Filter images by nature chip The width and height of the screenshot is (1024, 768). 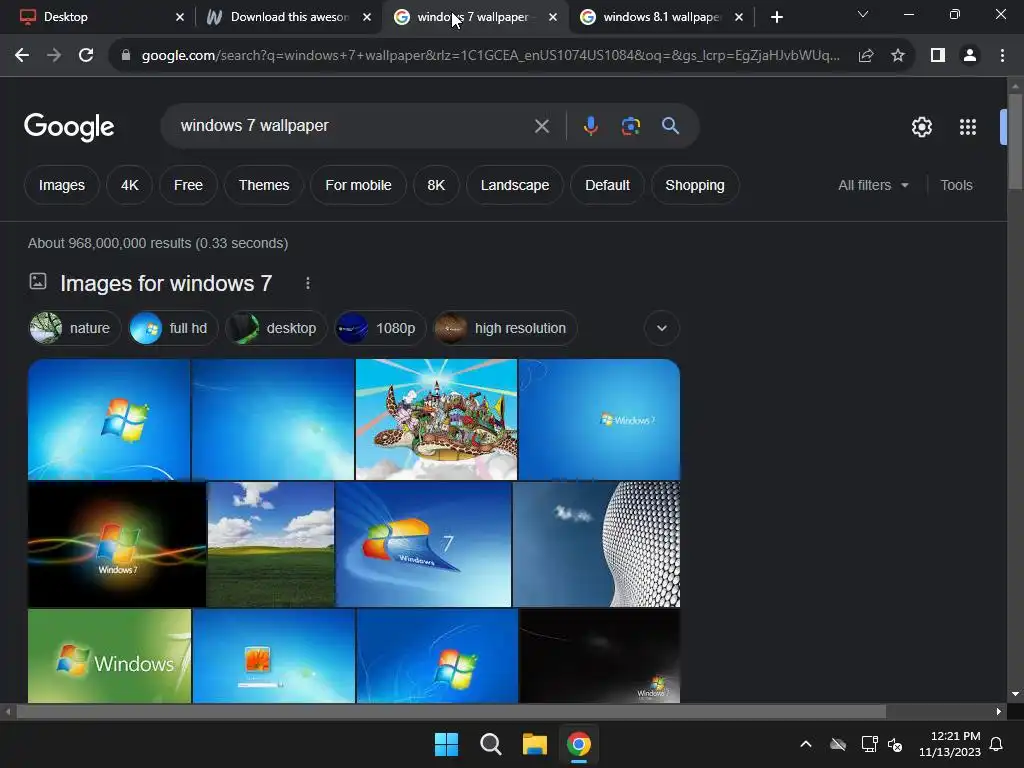point(74,328)
